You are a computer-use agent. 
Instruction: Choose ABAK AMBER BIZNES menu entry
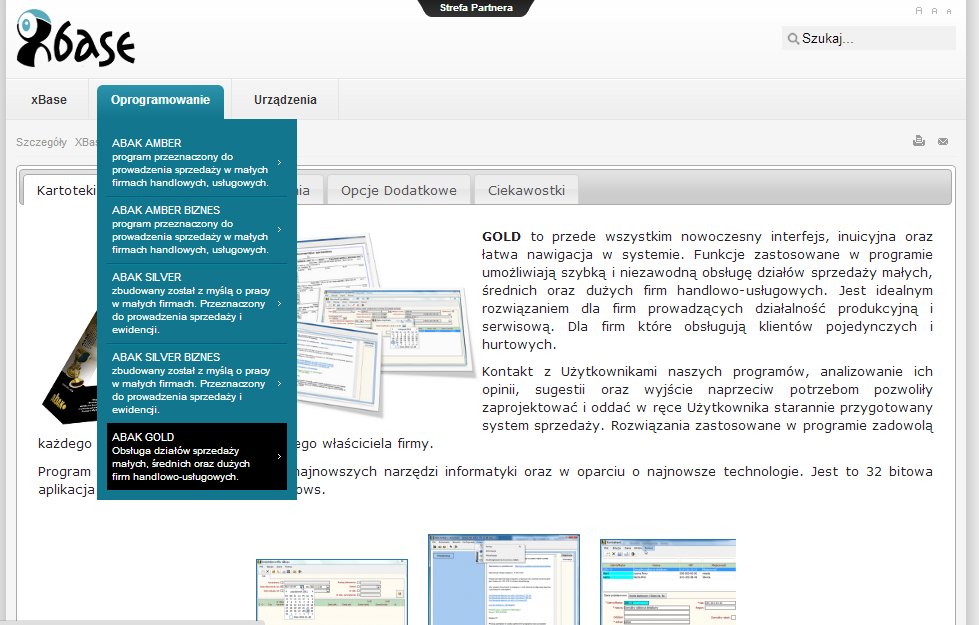point(197,230)
